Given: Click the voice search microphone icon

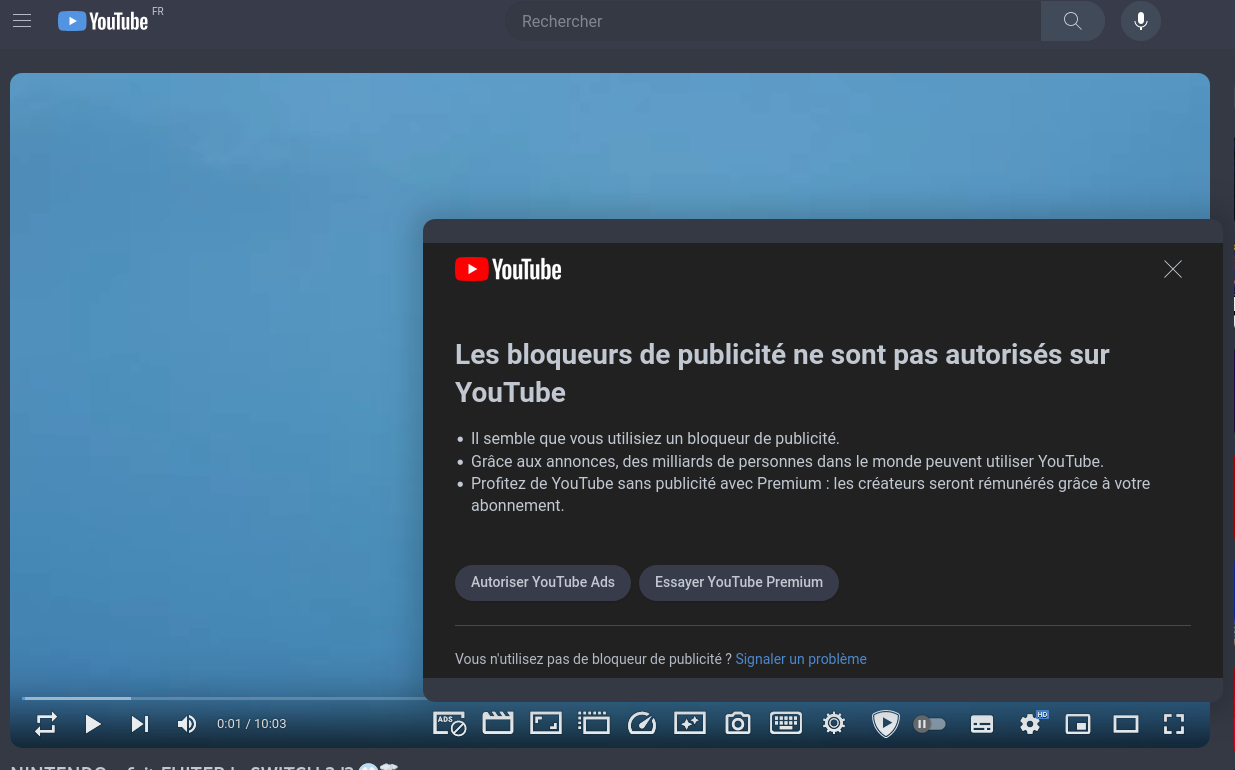Looking at the screenshot, I should click(1140, 21).
